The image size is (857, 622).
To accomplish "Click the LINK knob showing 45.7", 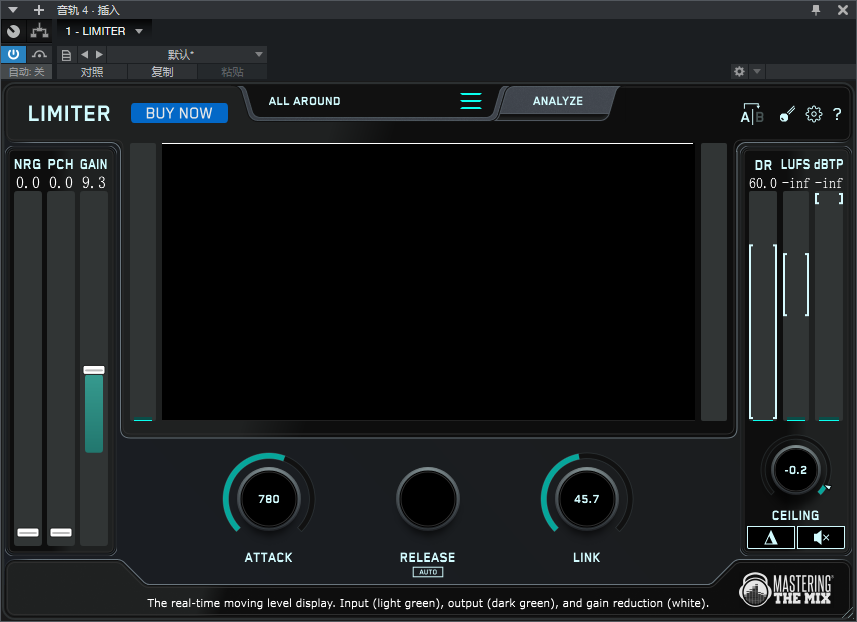I will pos(586,498).
